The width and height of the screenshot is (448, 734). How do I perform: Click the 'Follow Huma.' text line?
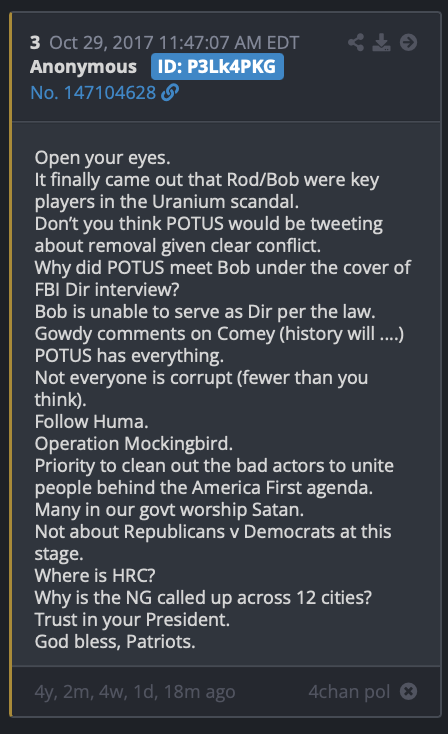(91, 422)
